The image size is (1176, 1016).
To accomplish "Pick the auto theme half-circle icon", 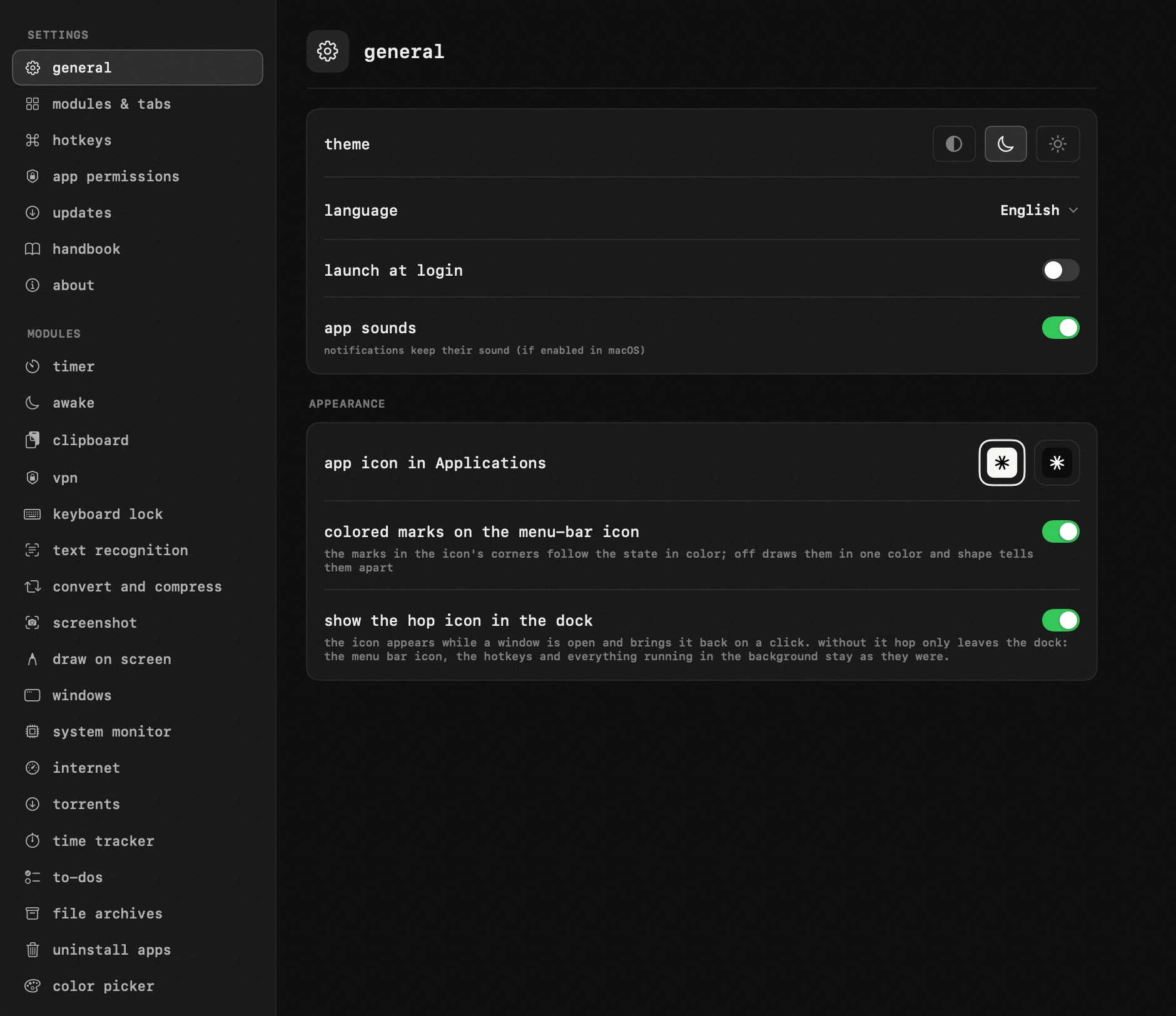I will click(x=954, y=144).
